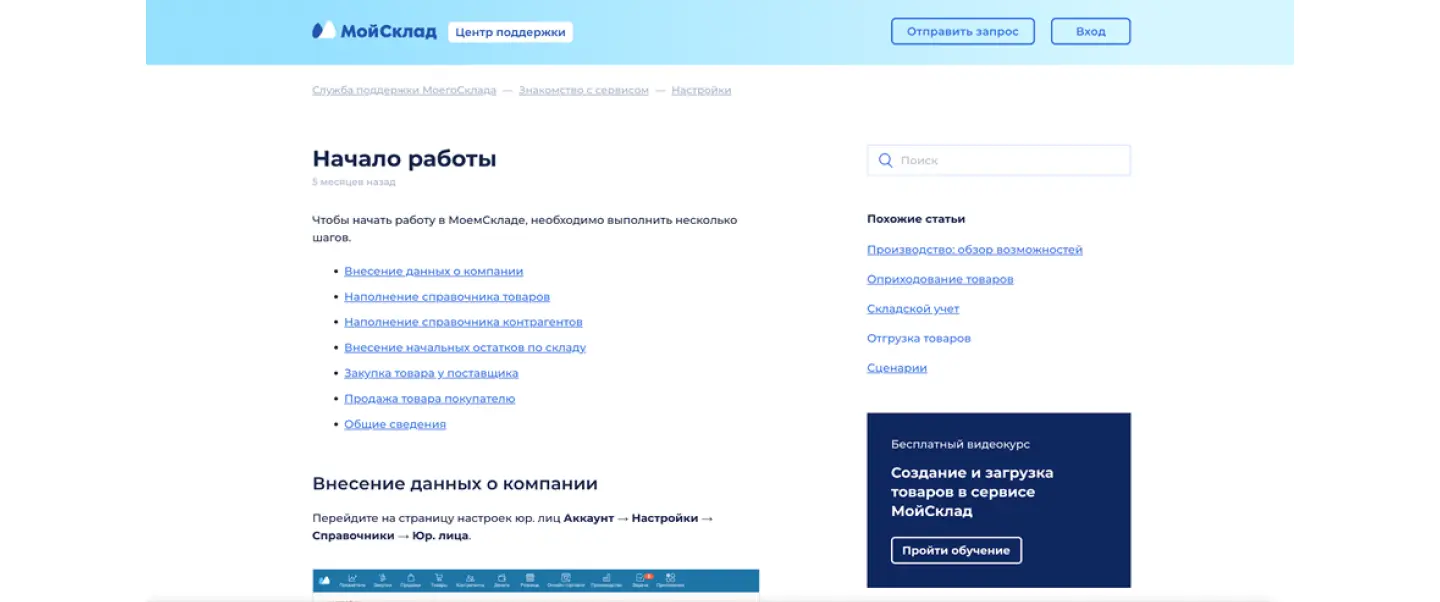Screen dimensions: 1440x602
Task: Click the Онлайн-торговля icon in the embedded toolbar
Action: (x=566, y=580)
